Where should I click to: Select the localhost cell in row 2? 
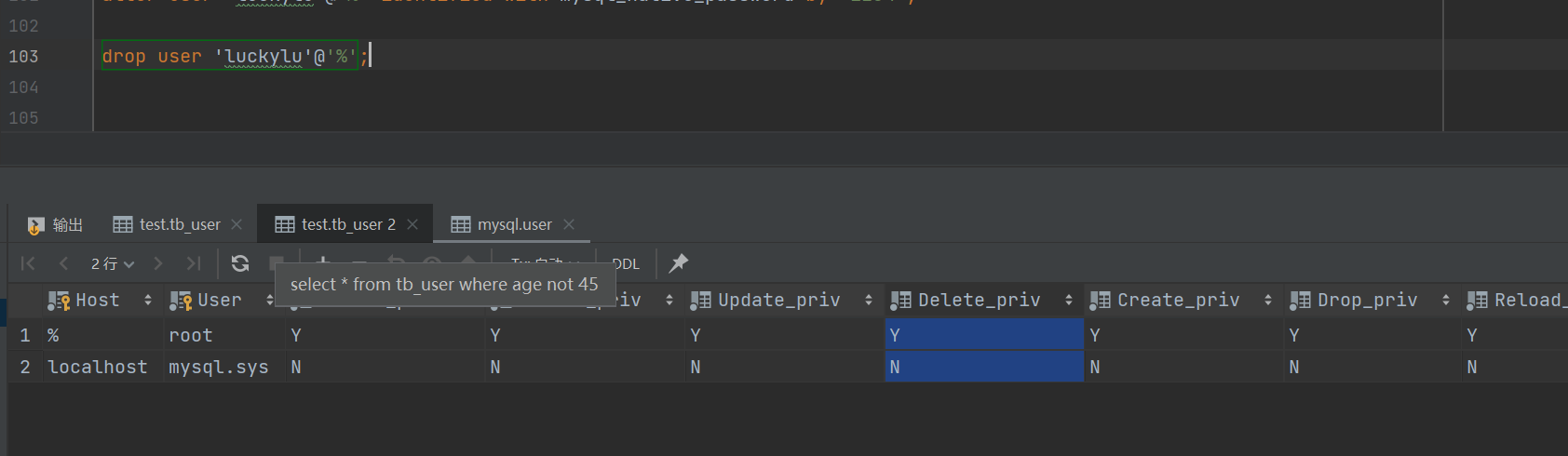98,367
